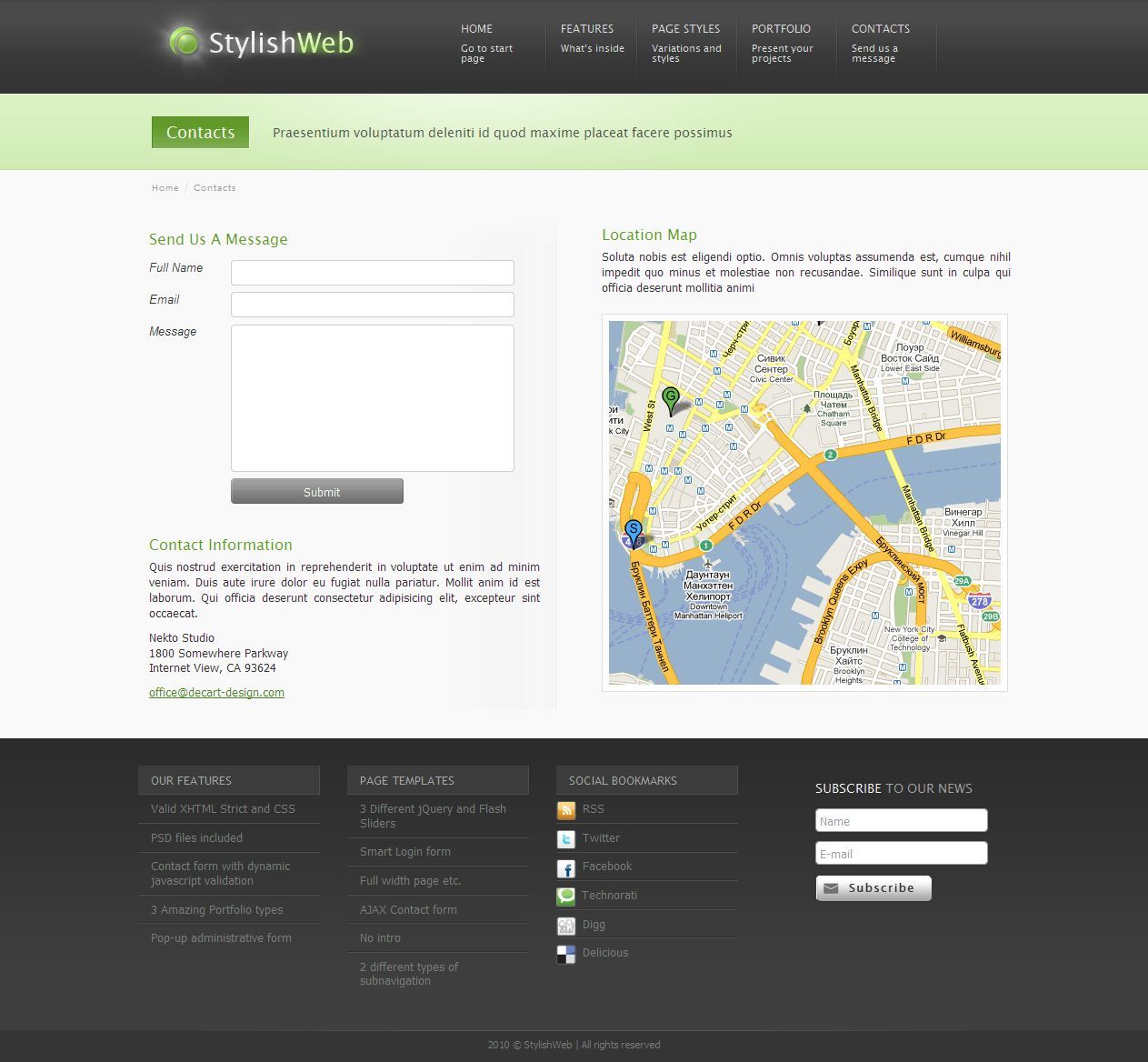Screen dimensions: 1148x1062
Task: Open the Twitter social bookmark icon
Action: [x=567, y=838]
